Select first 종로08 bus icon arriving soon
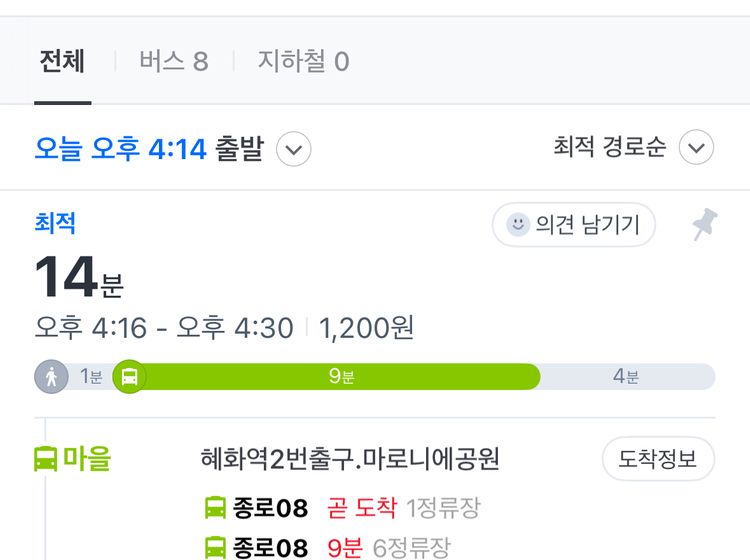The image size is (750, 560). click(215, 507)
